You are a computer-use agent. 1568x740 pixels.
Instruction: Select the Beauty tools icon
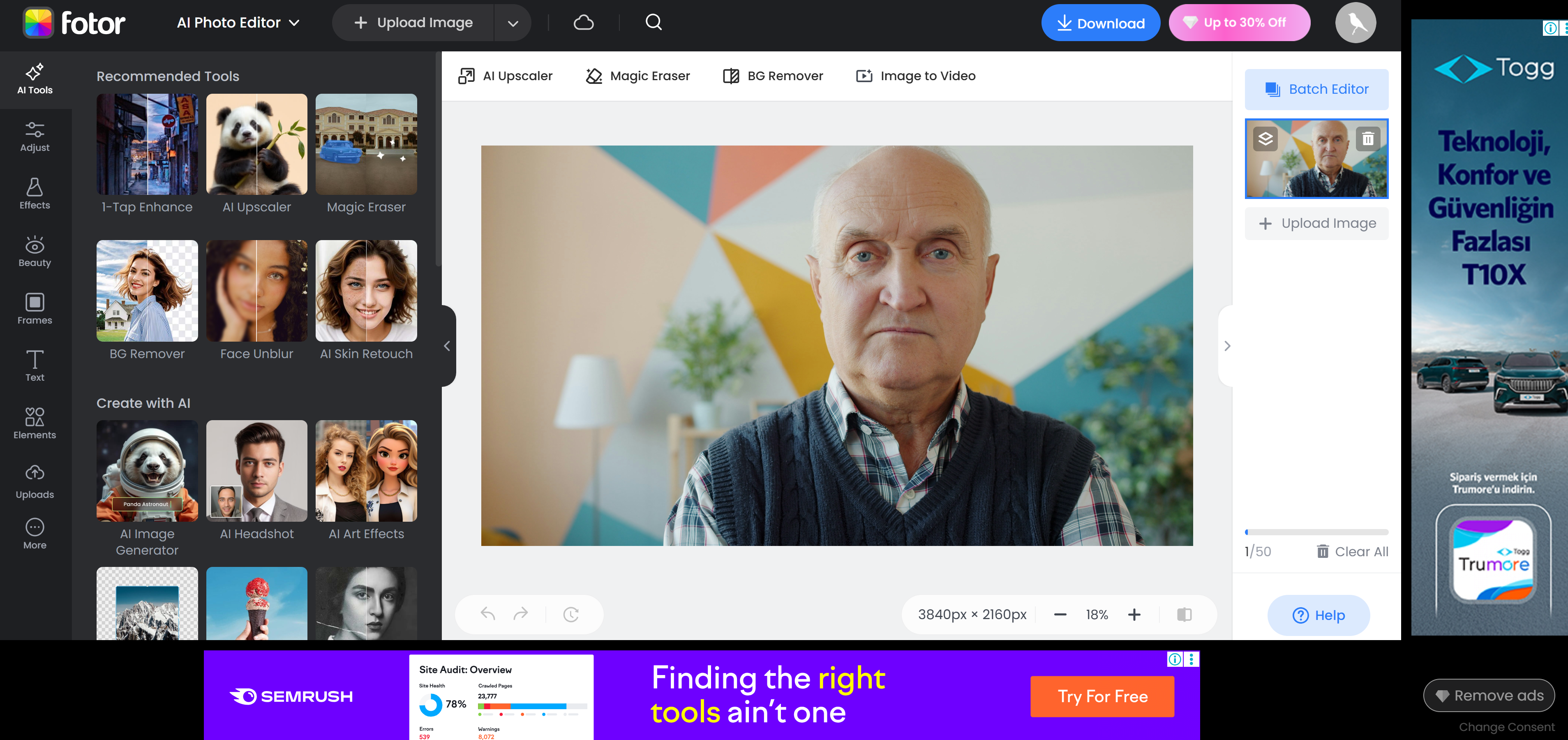coord(35,251)
